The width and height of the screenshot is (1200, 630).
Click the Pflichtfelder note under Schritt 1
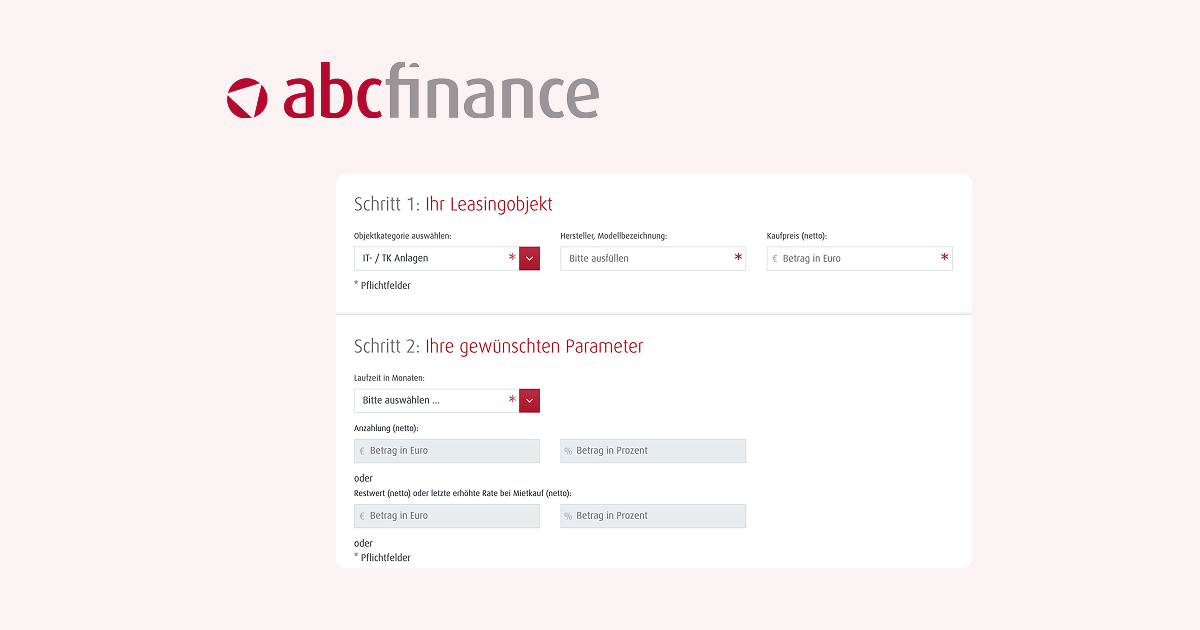pyautogui.click(x=383, y=285)
